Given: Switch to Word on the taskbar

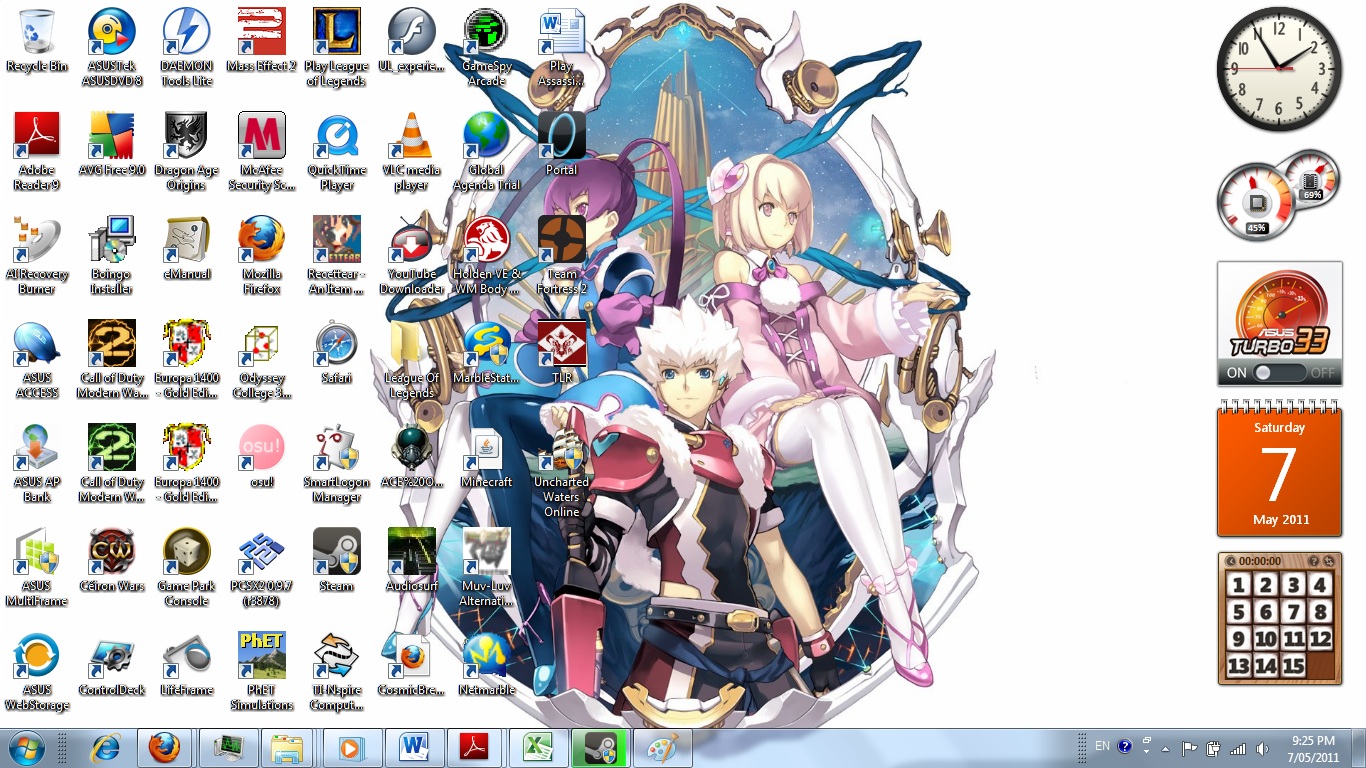Looking at the screenshot, I should point(412,748).
